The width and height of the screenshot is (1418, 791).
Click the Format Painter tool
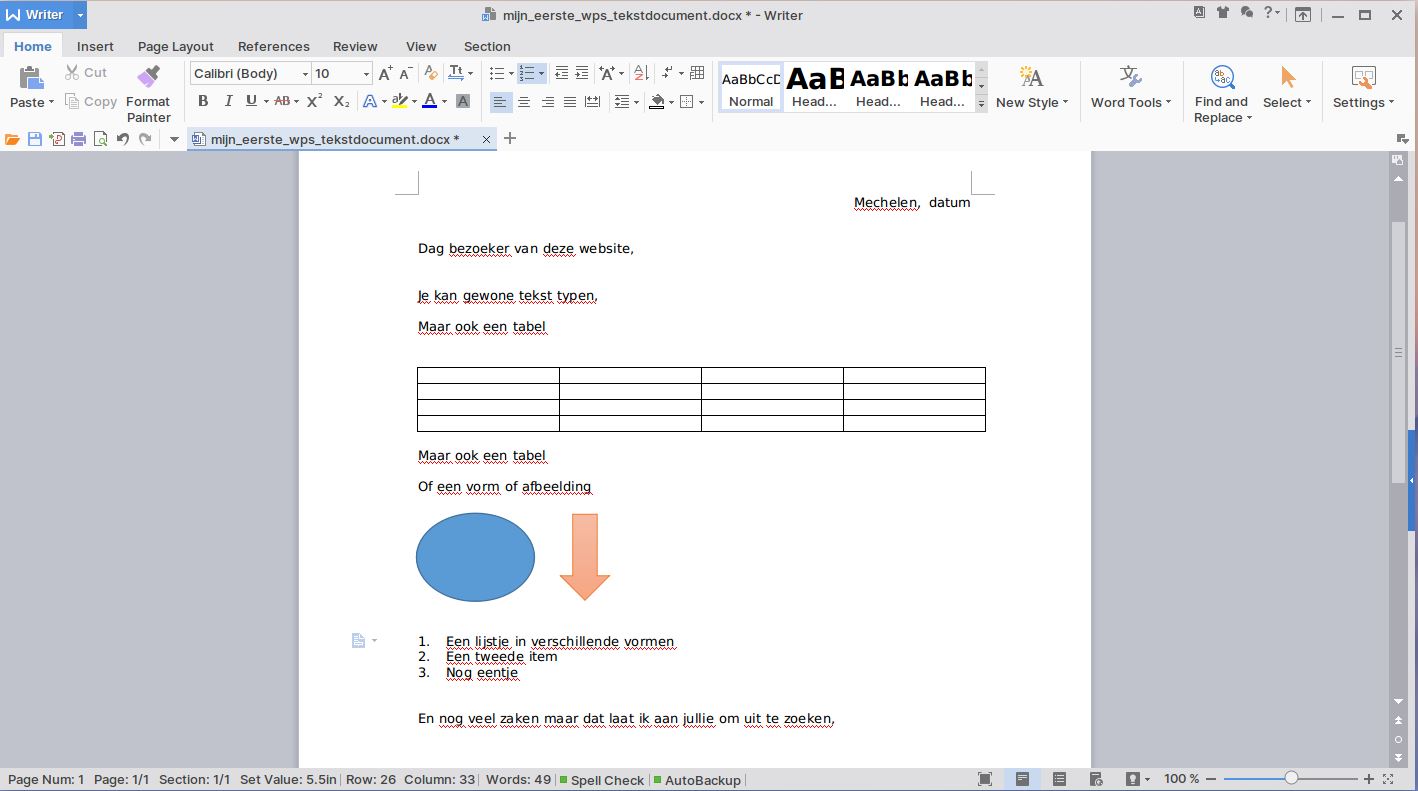pos(148,94)
